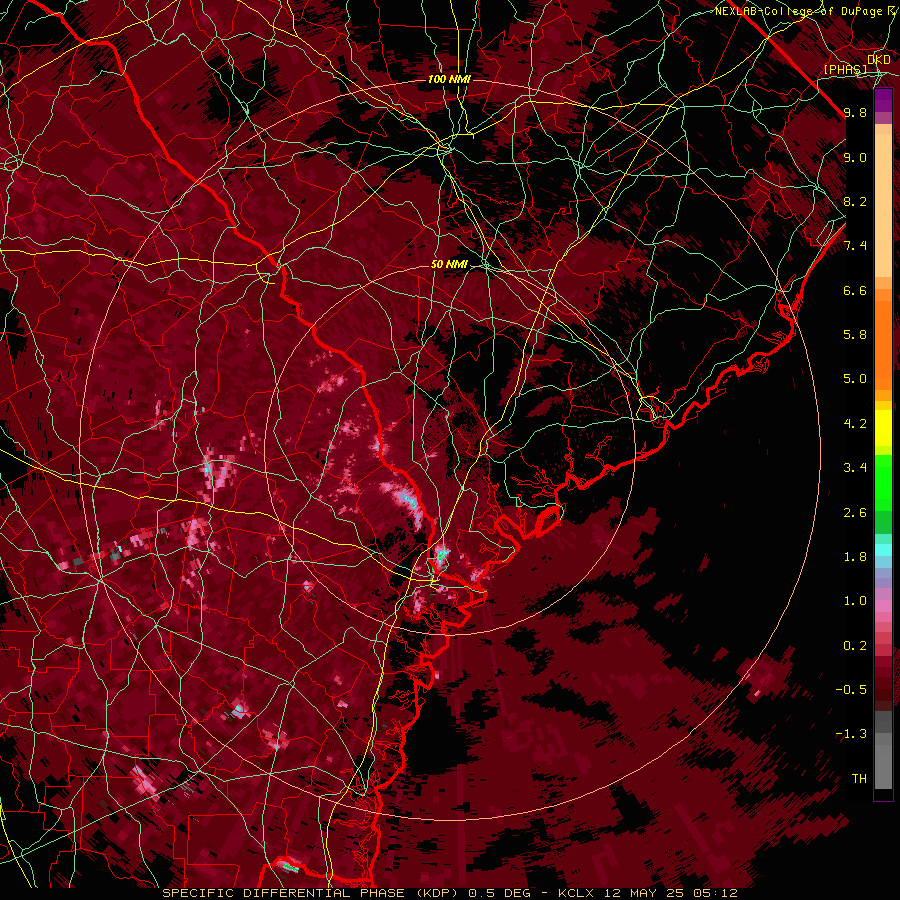Click the gray bottom segment of color bar
900x900 pixels.
coord(883,761)
